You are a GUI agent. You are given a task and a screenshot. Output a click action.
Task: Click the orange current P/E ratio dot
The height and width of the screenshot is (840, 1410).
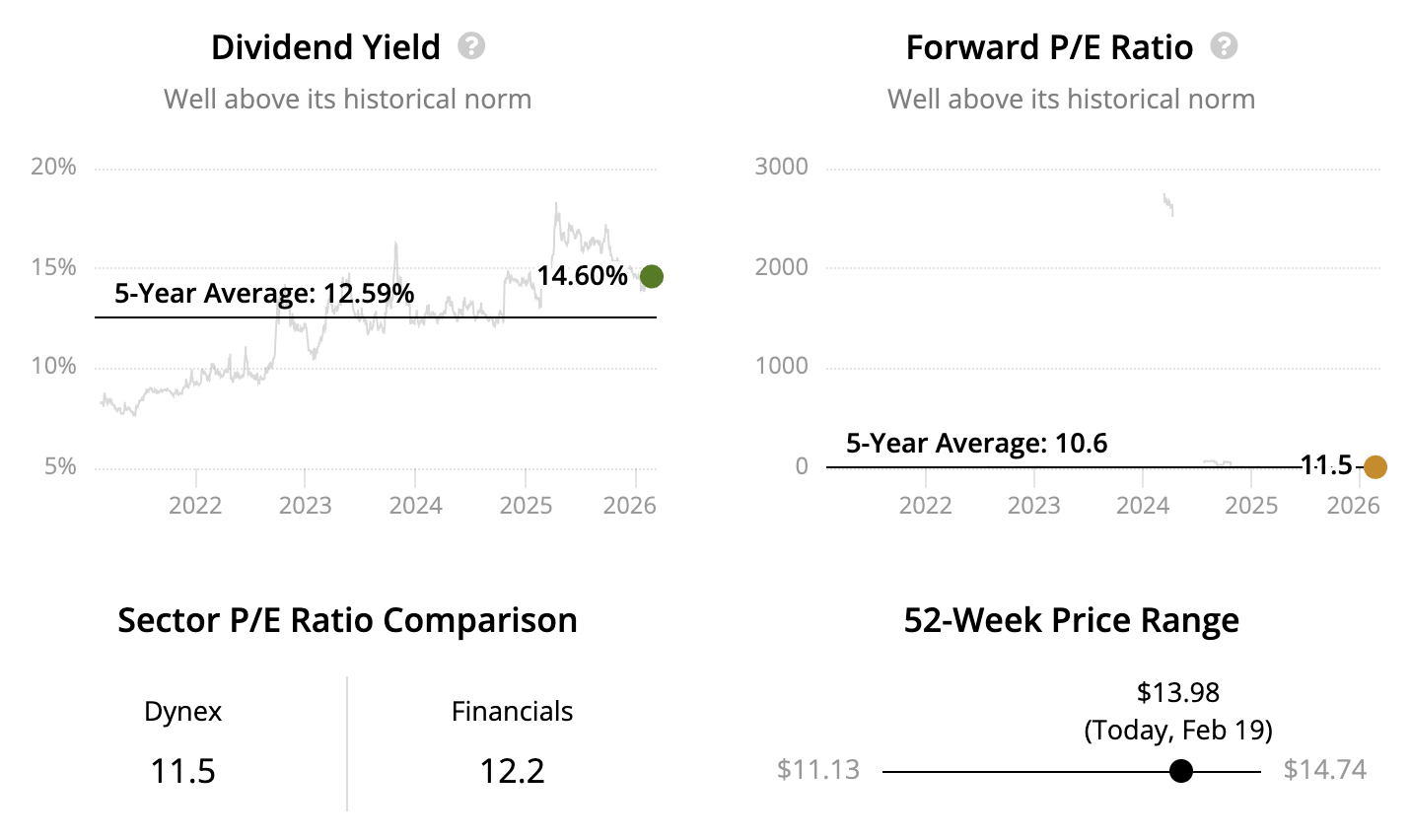click(x=1375, y=467)
